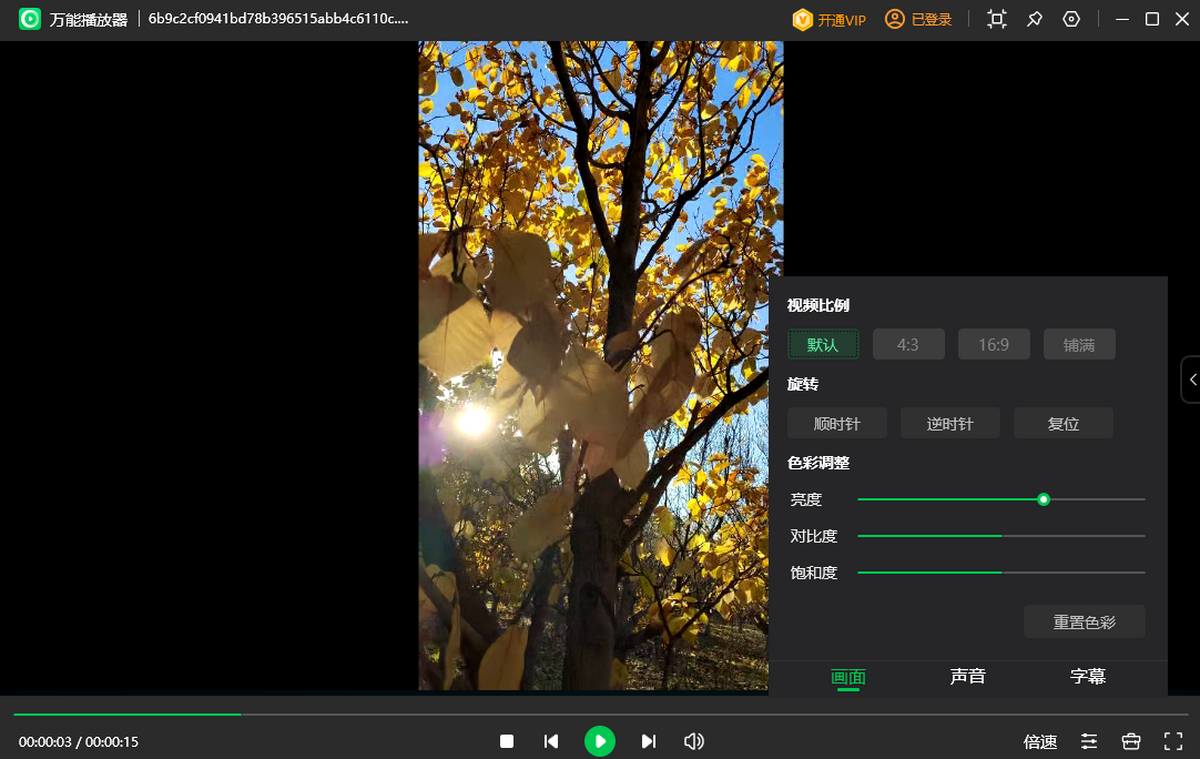
Task: Switch to the 字幕 tab
Action: [x=1088, y=677]
